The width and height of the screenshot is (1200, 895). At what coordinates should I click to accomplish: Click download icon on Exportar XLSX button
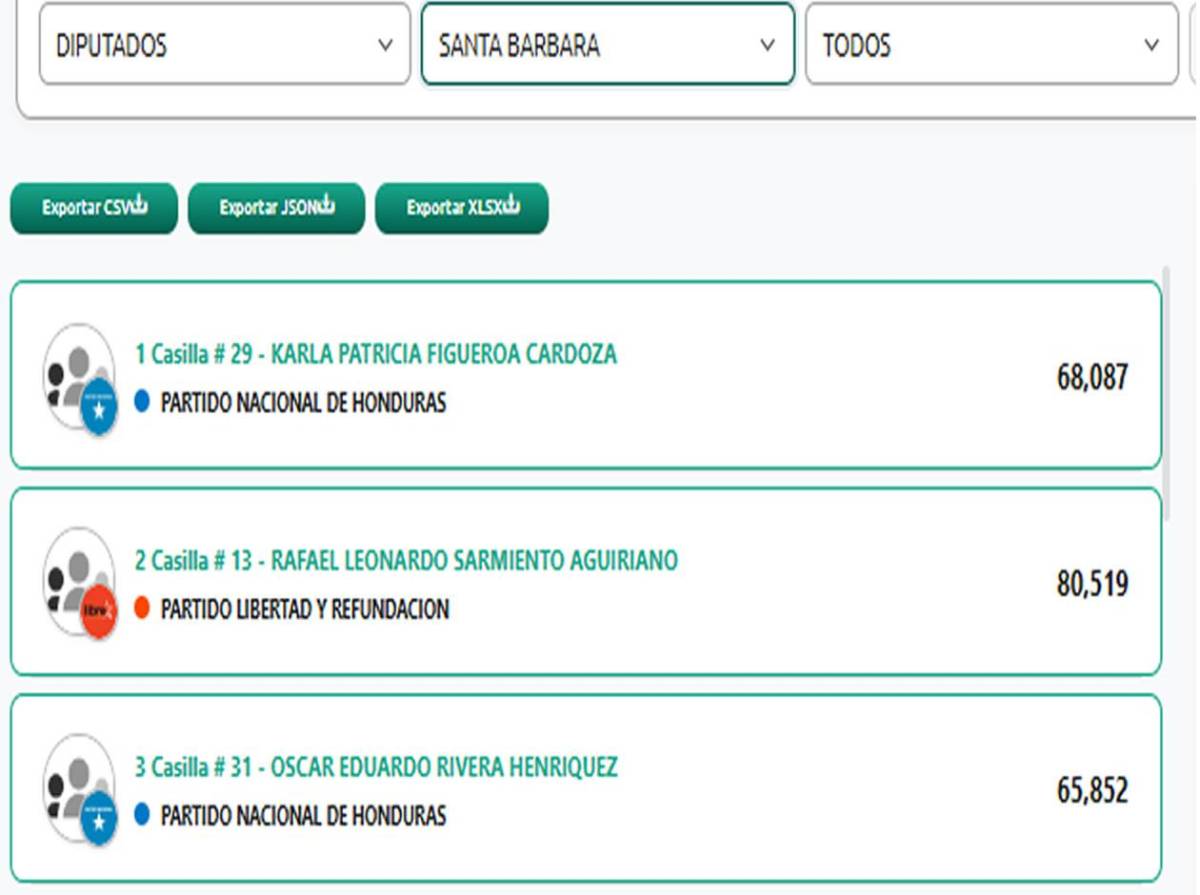pyautogui.click(x=511, y=207)
